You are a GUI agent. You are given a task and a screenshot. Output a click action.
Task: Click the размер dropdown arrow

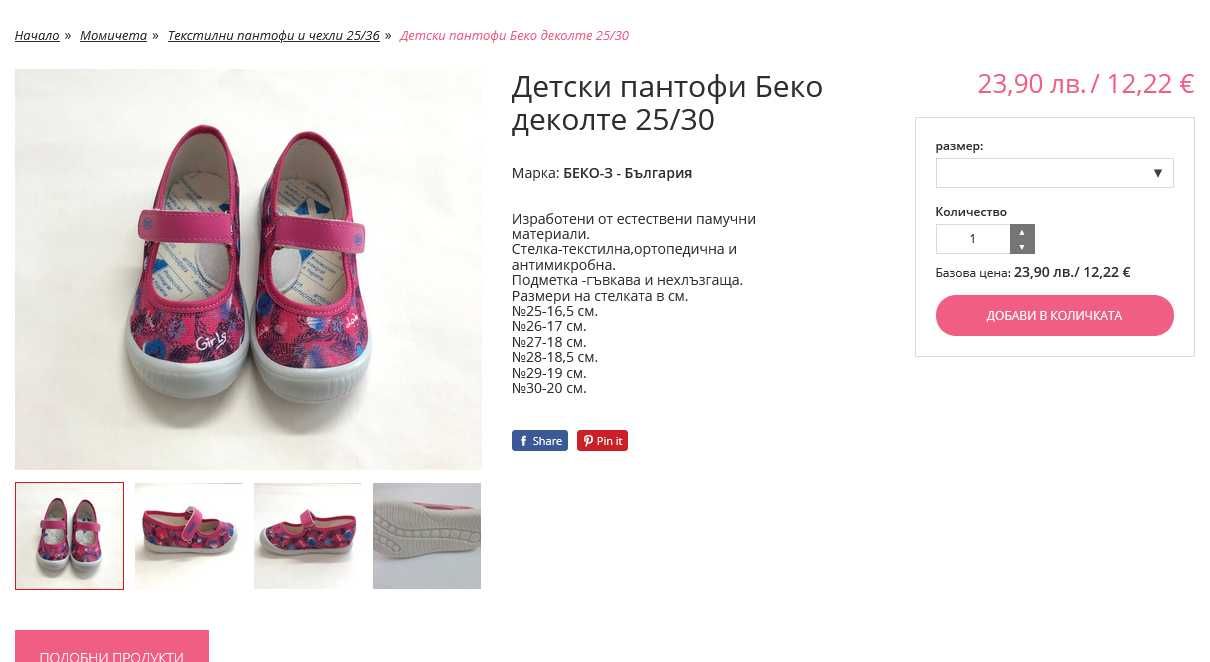pos(1158,173)
